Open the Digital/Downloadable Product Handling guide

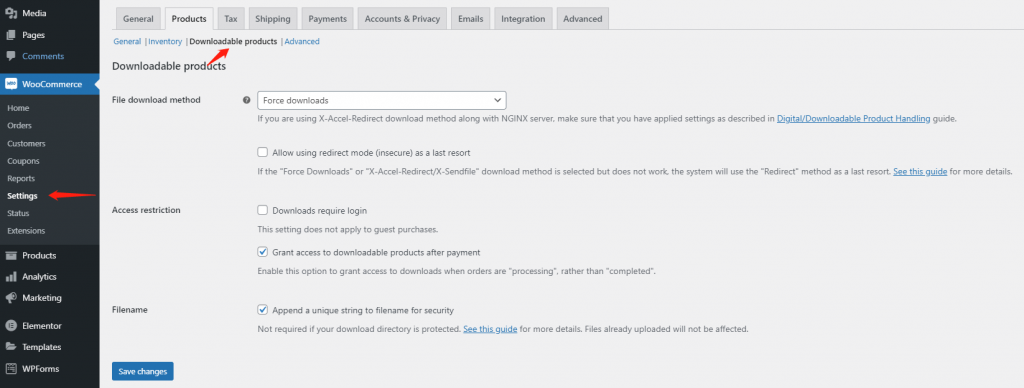854,119
